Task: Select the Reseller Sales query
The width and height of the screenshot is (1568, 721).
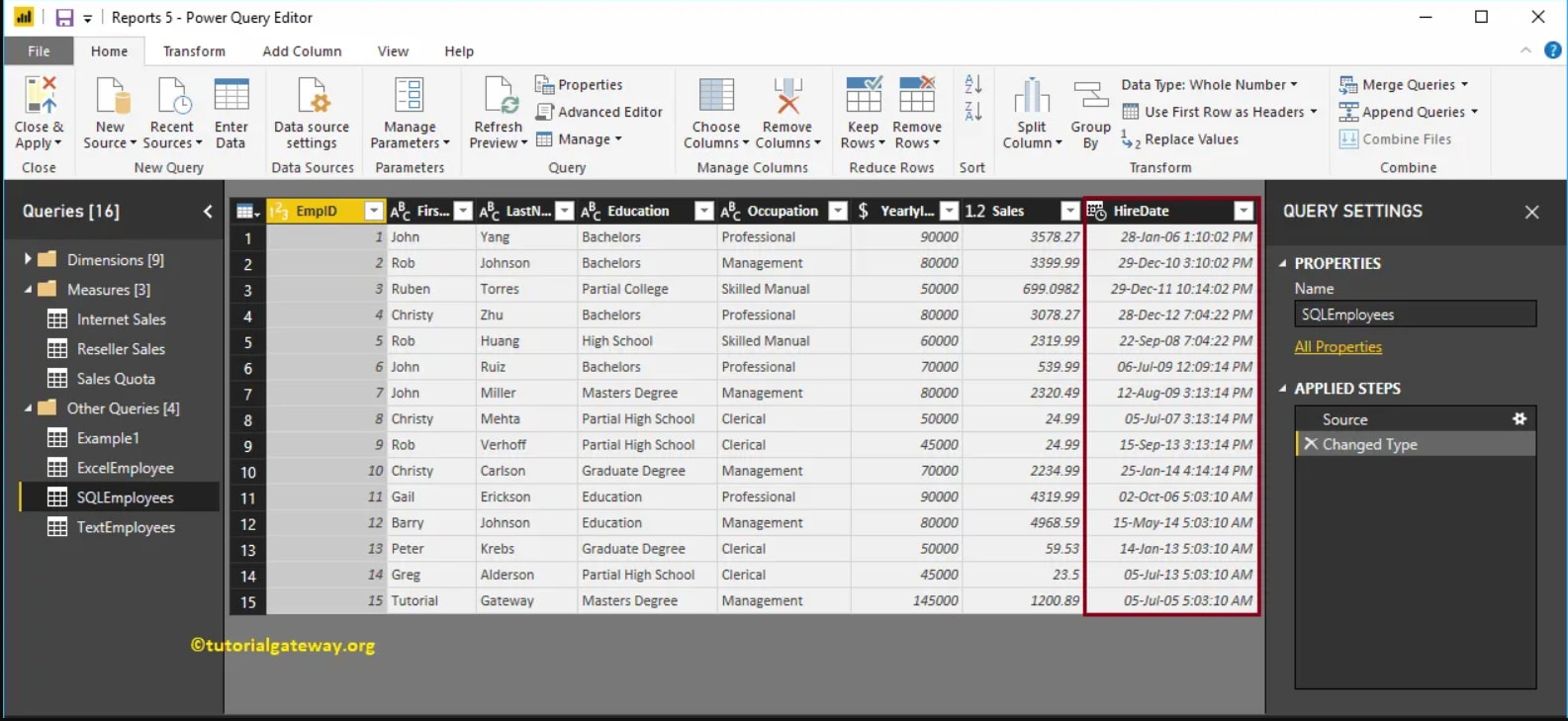Action: 121,349
